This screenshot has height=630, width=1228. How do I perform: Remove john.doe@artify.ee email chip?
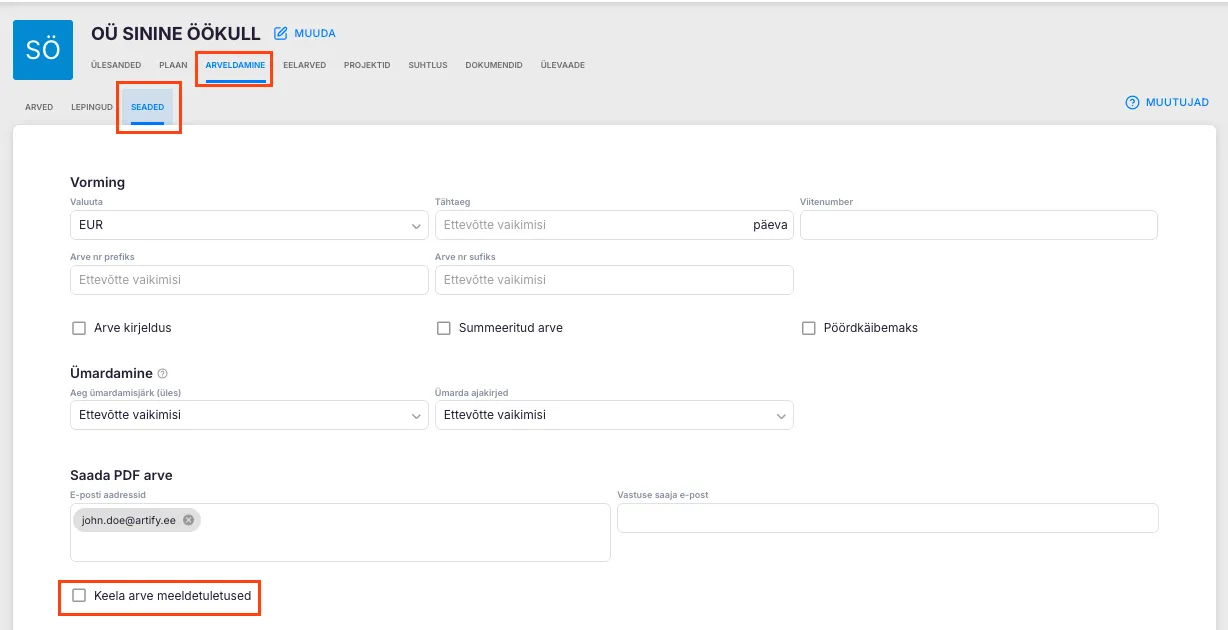coord(188,520)
